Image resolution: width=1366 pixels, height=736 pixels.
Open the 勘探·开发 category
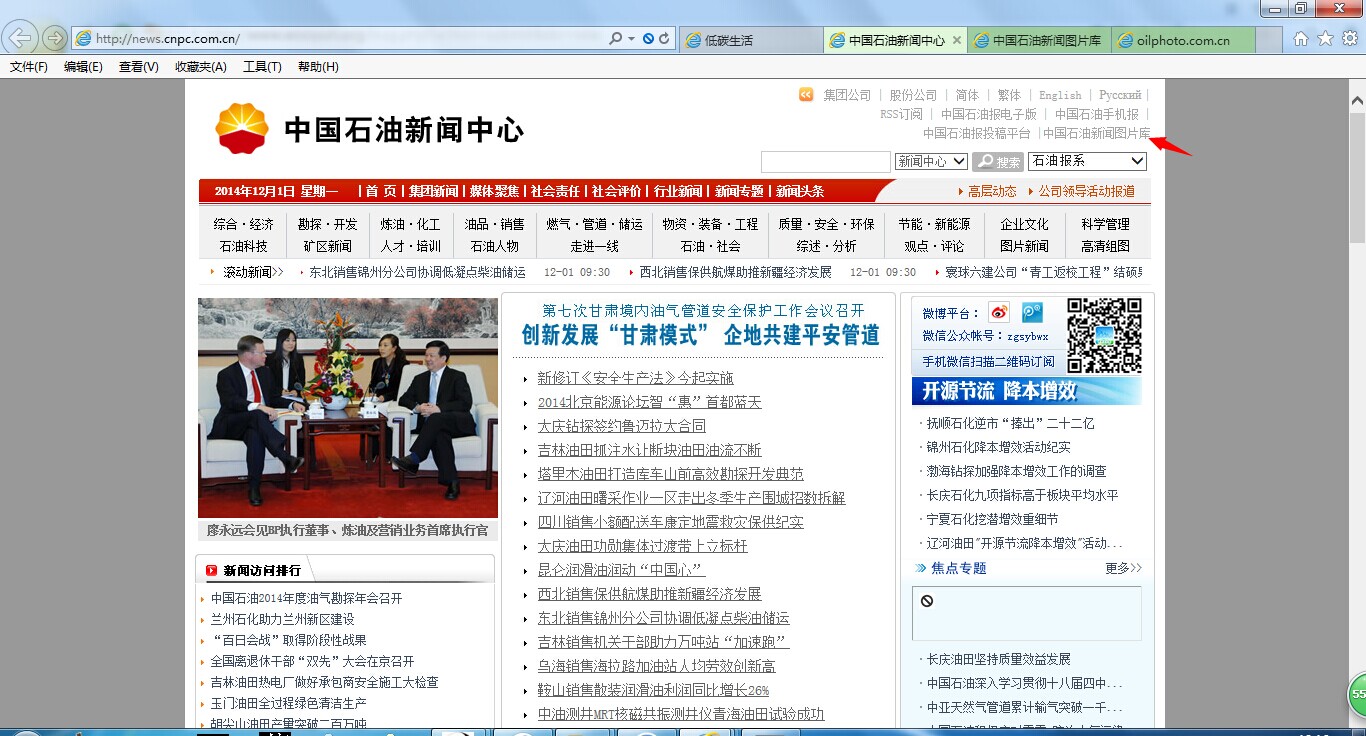coord(327,224)
